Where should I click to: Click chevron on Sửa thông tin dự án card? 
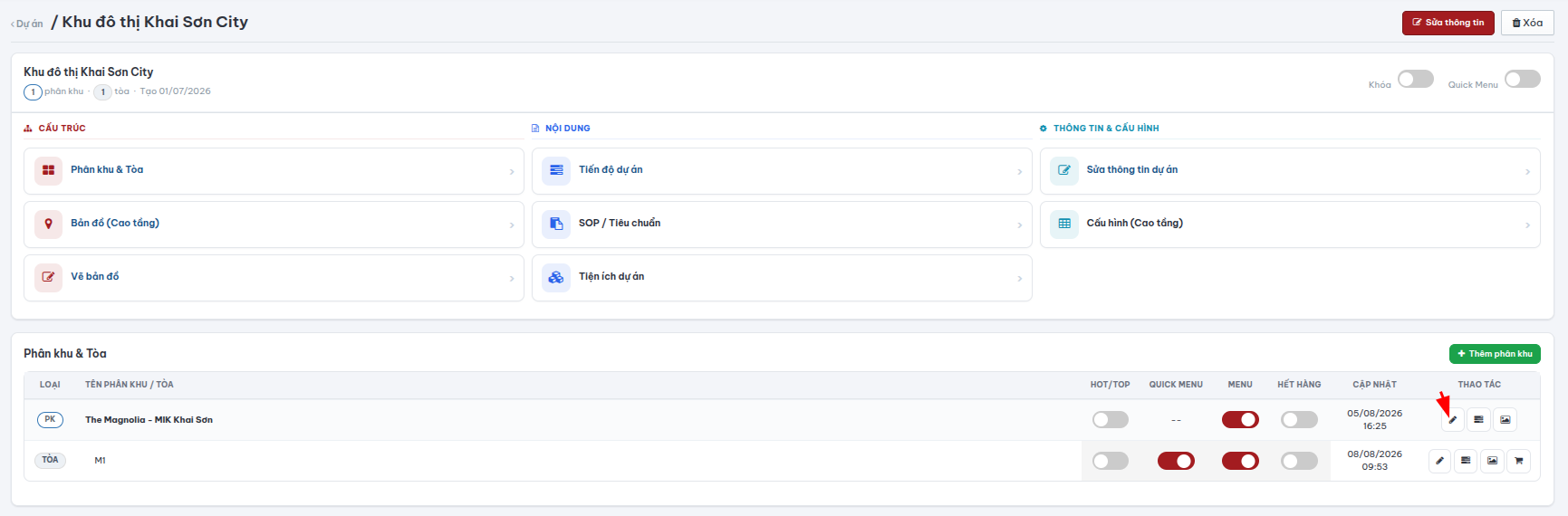1528,172
